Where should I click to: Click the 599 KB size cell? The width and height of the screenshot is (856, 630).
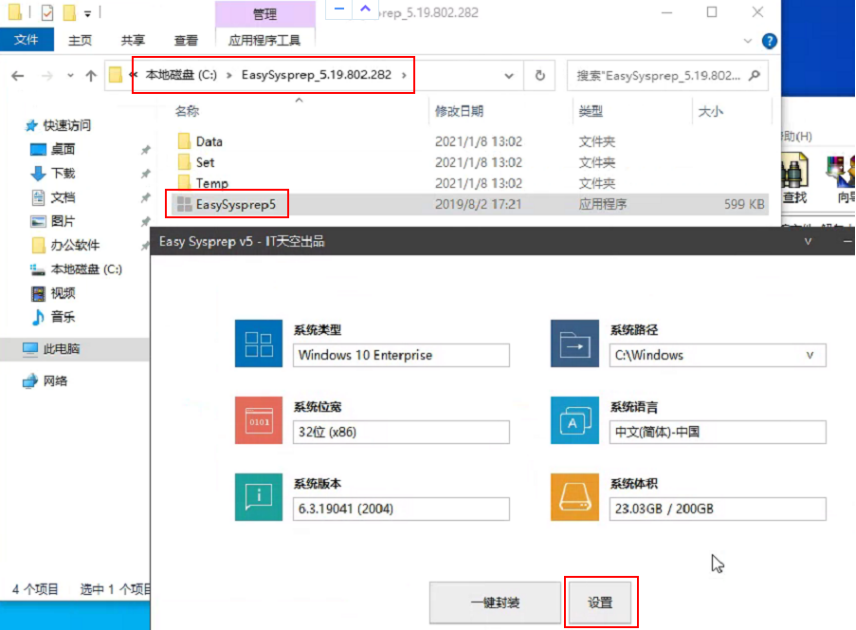tap(744, 204)
